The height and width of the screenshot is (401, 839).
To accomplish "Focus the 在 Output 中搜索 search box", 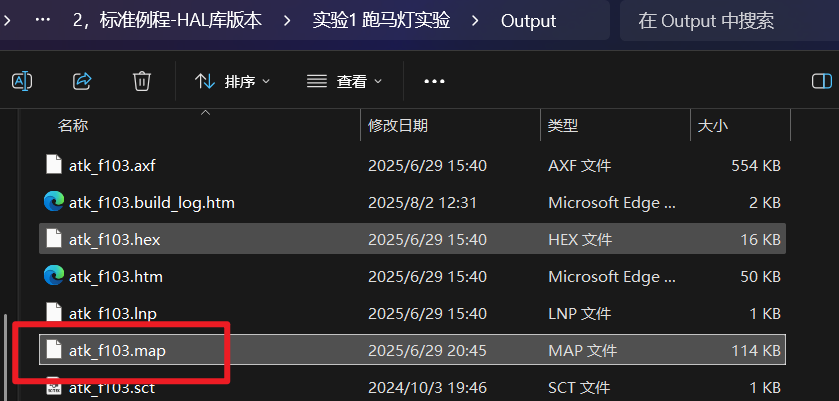I will pos(729,20).
